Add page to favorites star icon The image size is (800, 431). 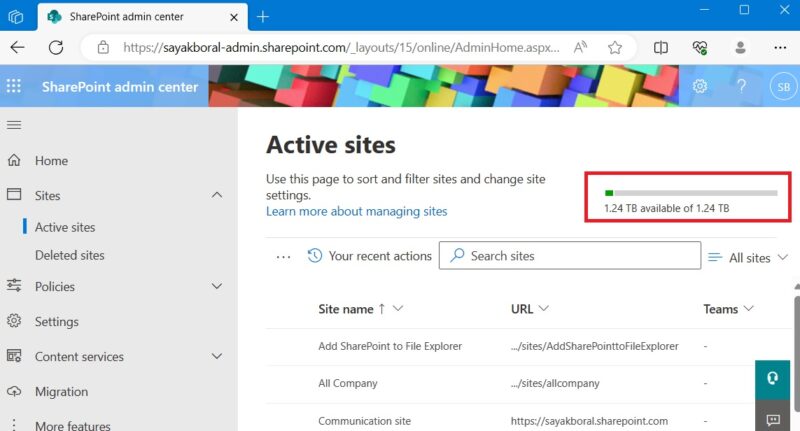tap(615, 47)
